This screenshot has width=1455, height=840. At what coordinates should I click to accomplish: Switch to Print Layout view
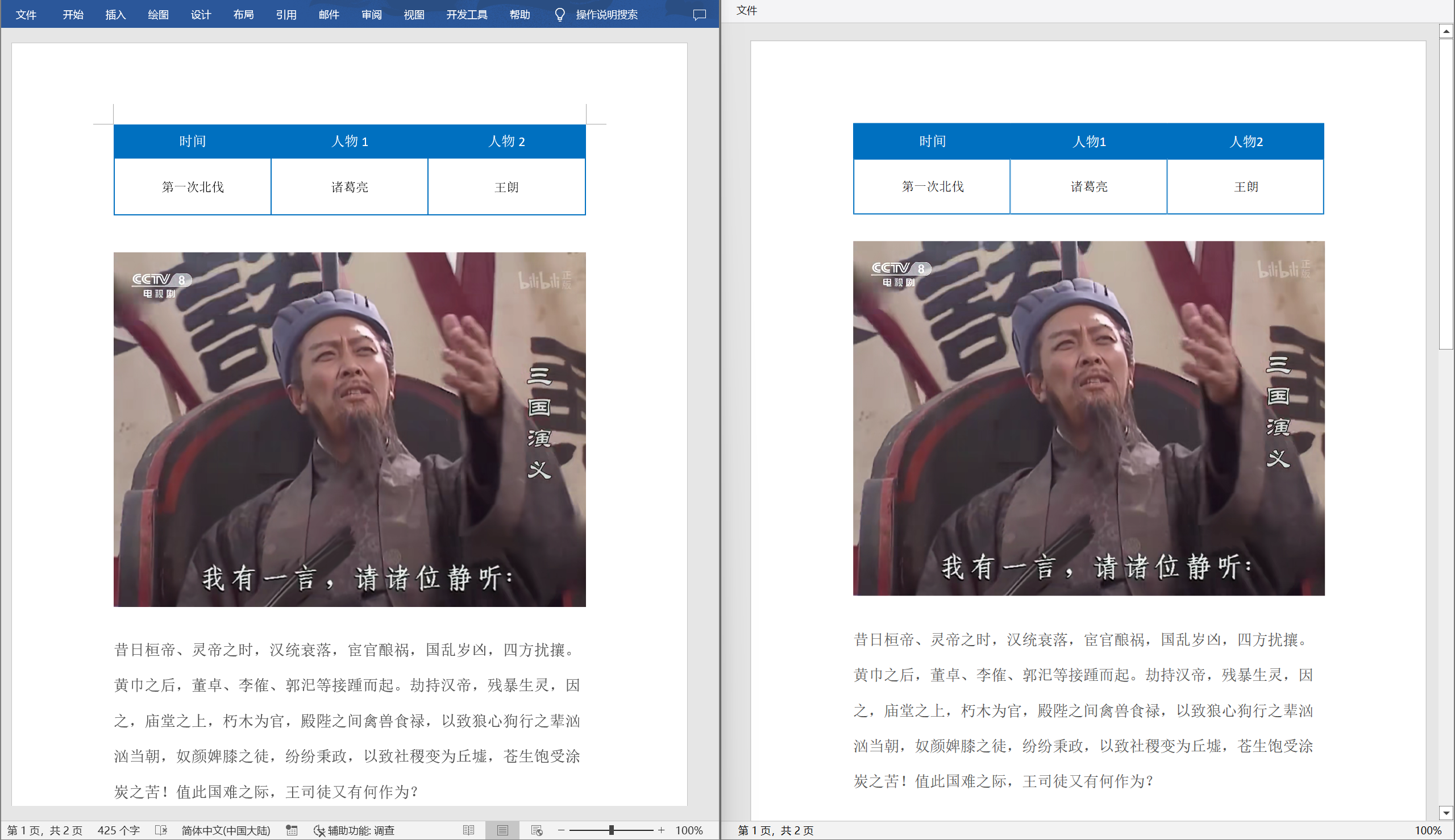coord(502,830)
